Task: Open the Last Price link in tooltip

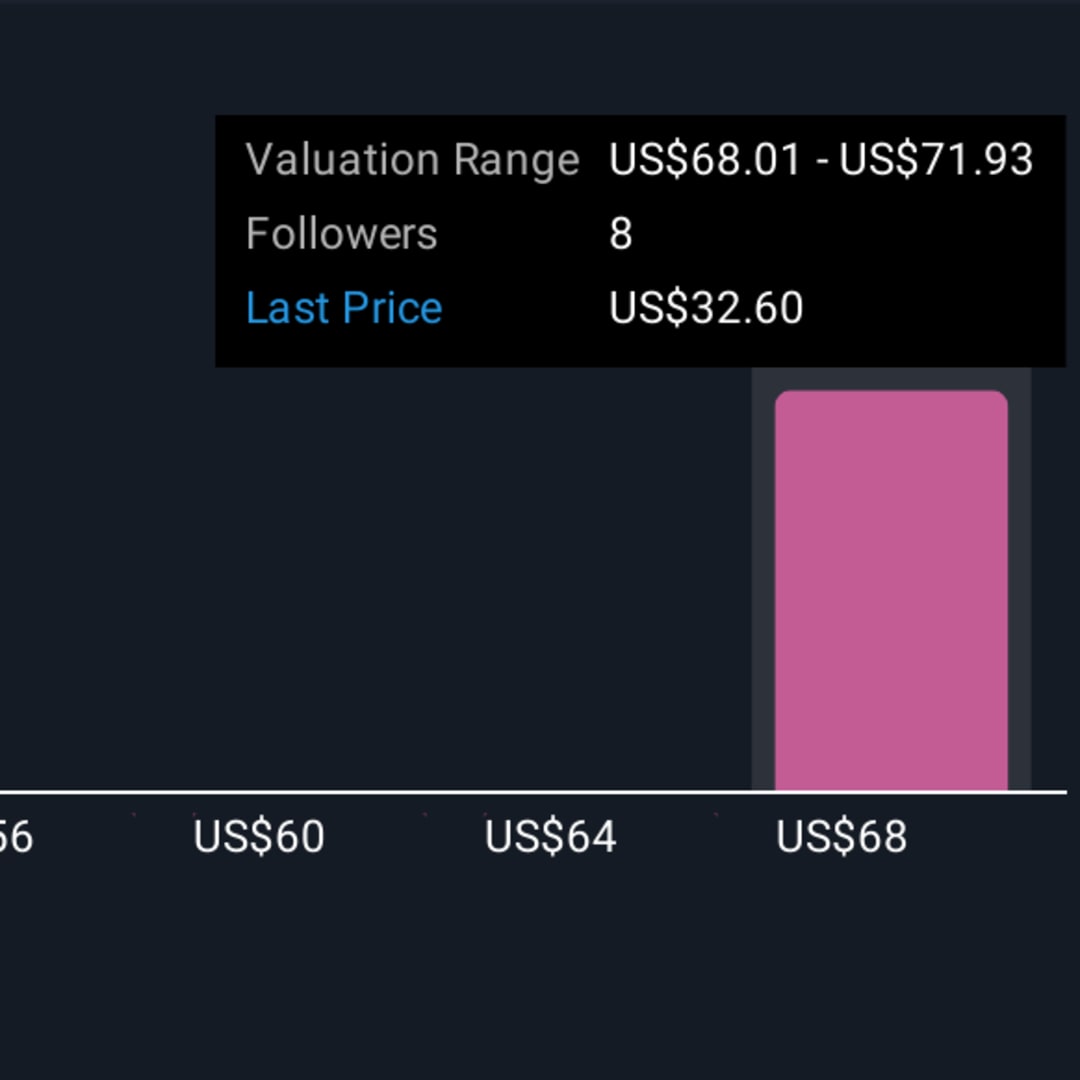Action: [x=344, y=307]
